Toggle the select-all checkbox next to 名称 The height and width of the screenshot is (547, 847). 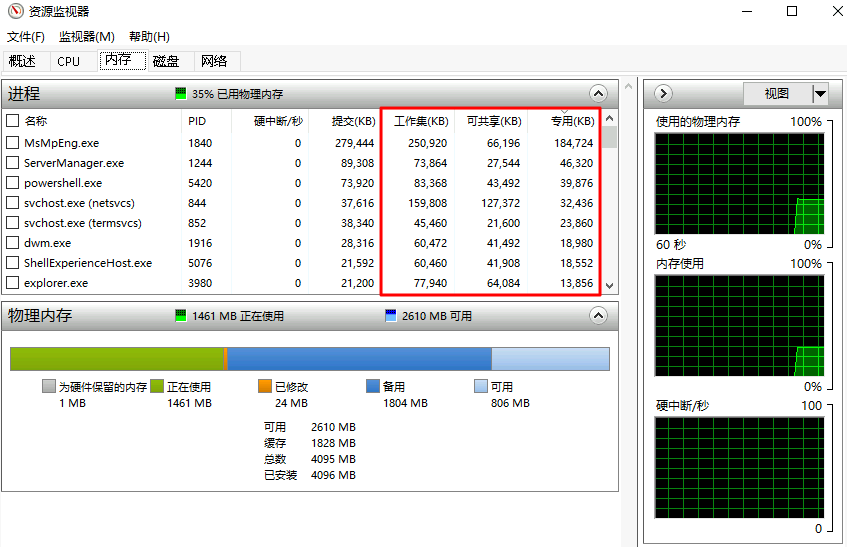pyautogui.click(x=12, y=120)
